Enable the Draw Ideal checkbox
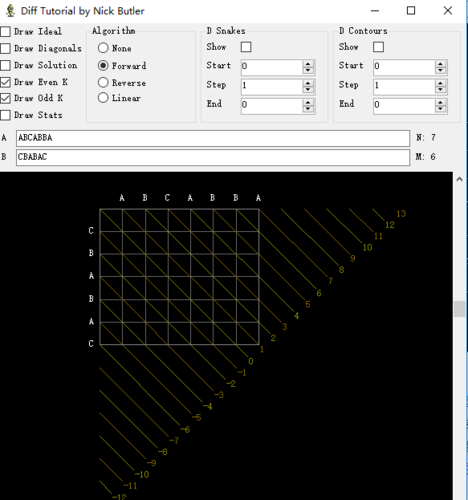Image resolution: width=468 pixels, height=500 pixels. tap(5, 32)
